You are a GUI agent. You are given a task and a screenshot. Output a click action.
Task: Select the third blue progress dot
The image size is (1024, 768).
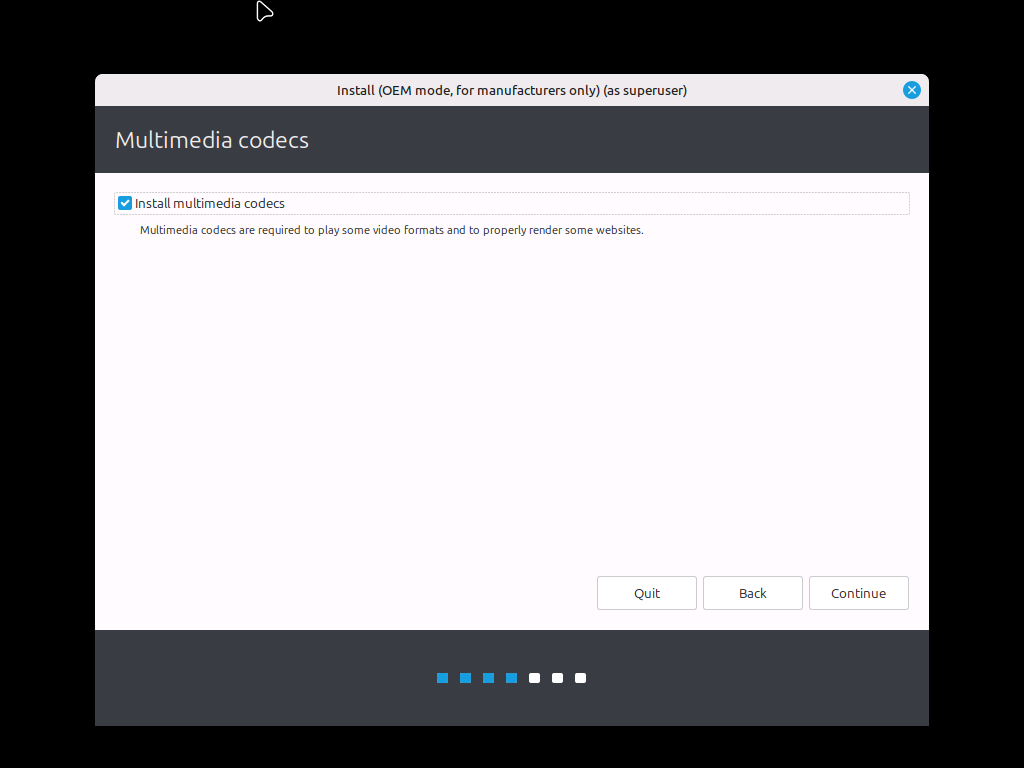tap(488, 678)
